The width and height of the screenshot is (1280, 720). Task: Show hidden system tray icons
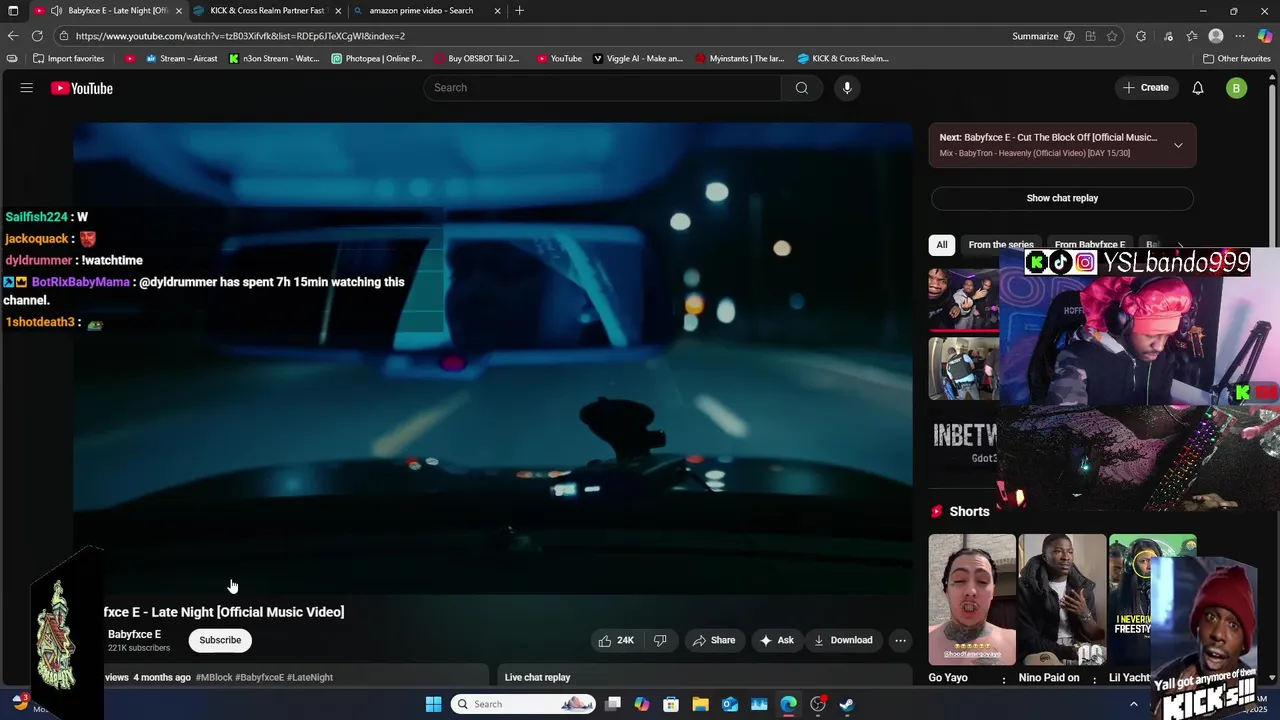(x=1134, y=704)
